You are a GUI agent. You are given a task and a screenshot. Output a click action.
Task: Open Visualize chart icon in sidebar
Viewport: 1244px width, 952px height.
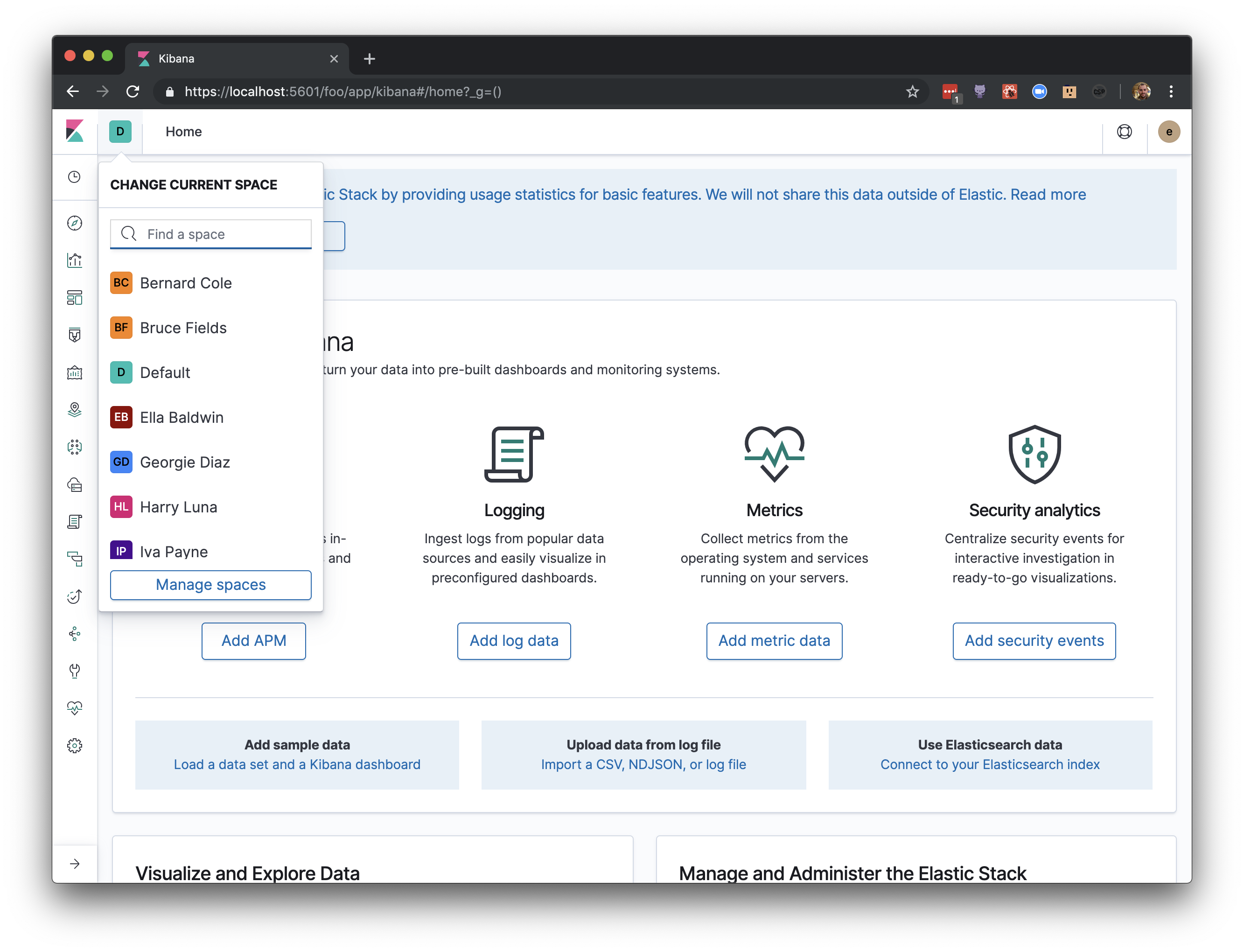[x=74, y=261]
